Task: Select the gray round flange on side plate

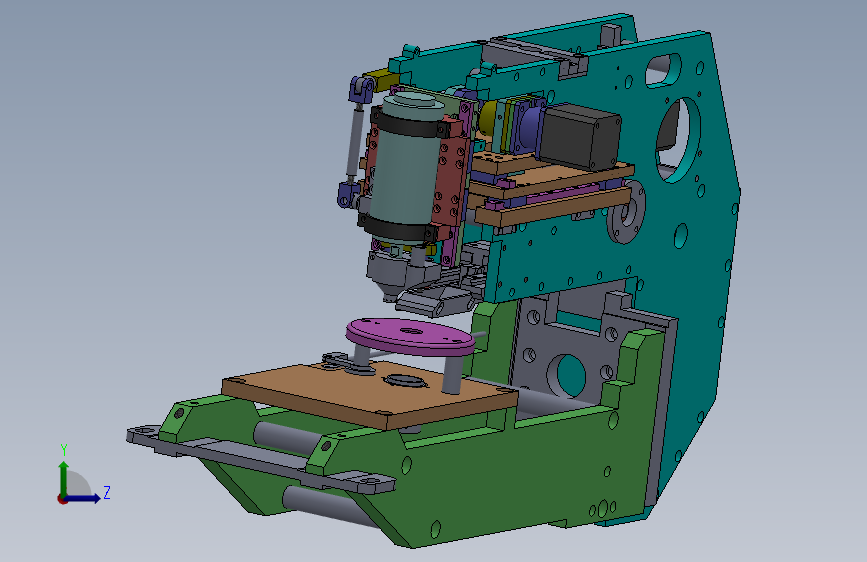Action: (x=626, y=212)
